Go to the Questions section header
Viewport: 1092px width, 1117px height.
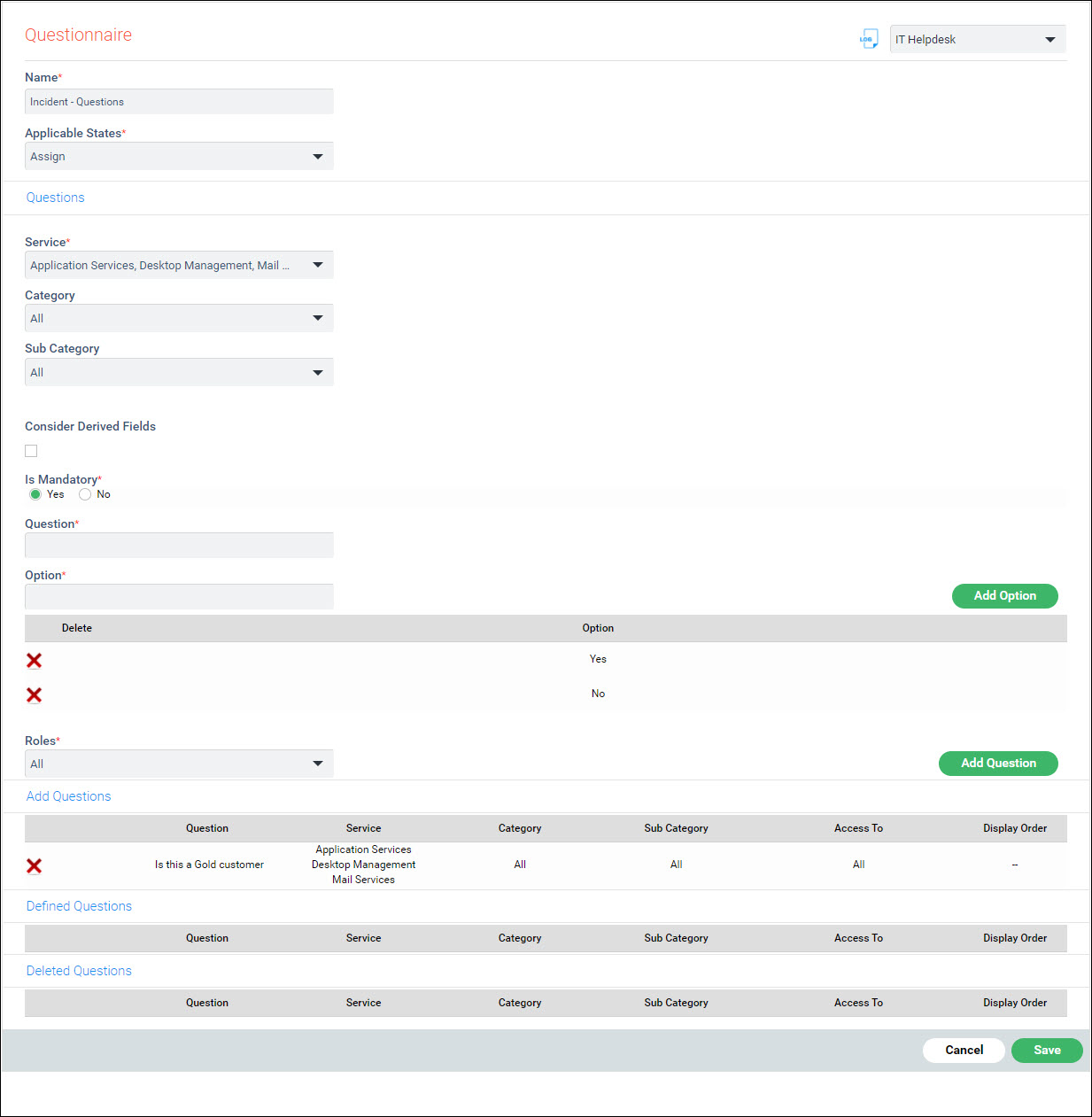click(56, 198)
